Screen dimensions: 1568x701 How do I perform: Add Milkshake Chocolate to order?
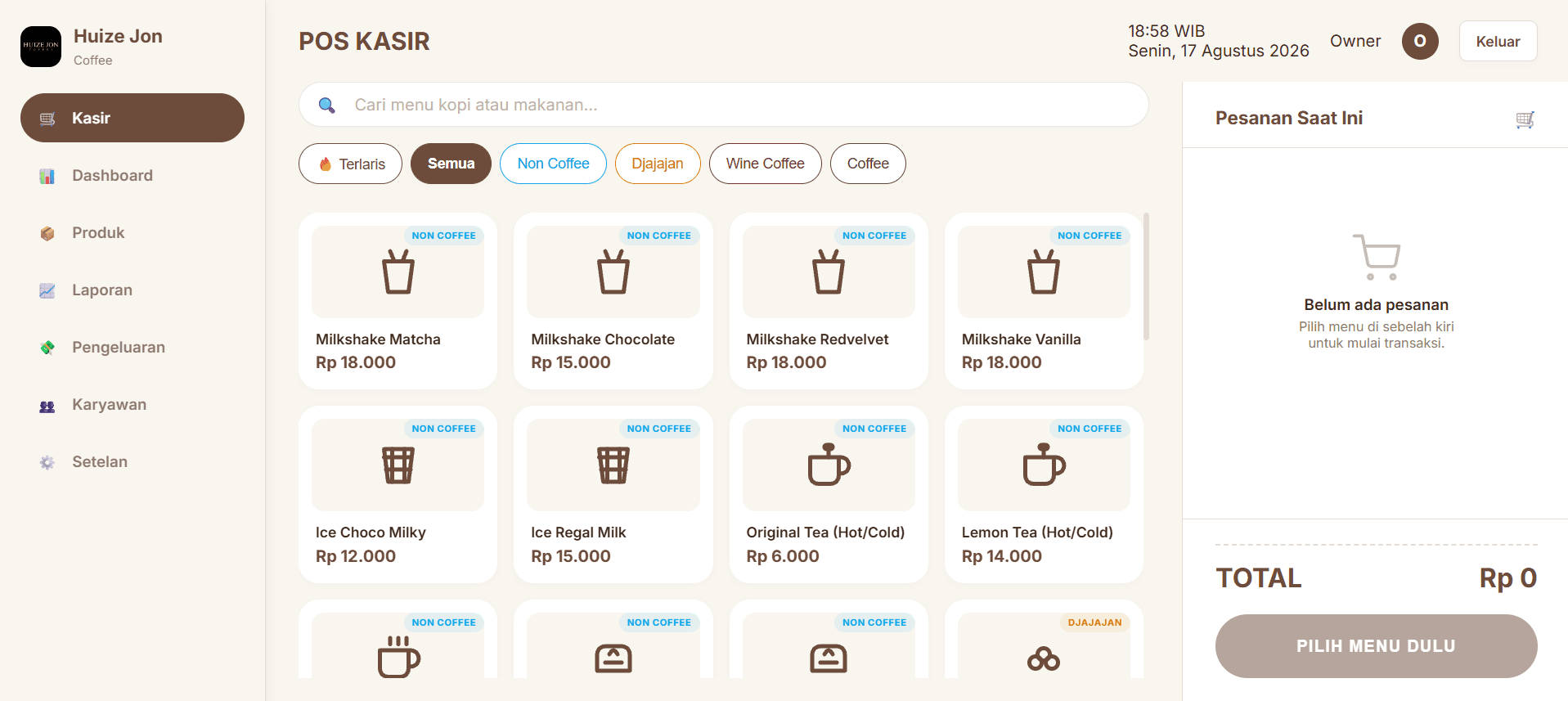(613, 301)
